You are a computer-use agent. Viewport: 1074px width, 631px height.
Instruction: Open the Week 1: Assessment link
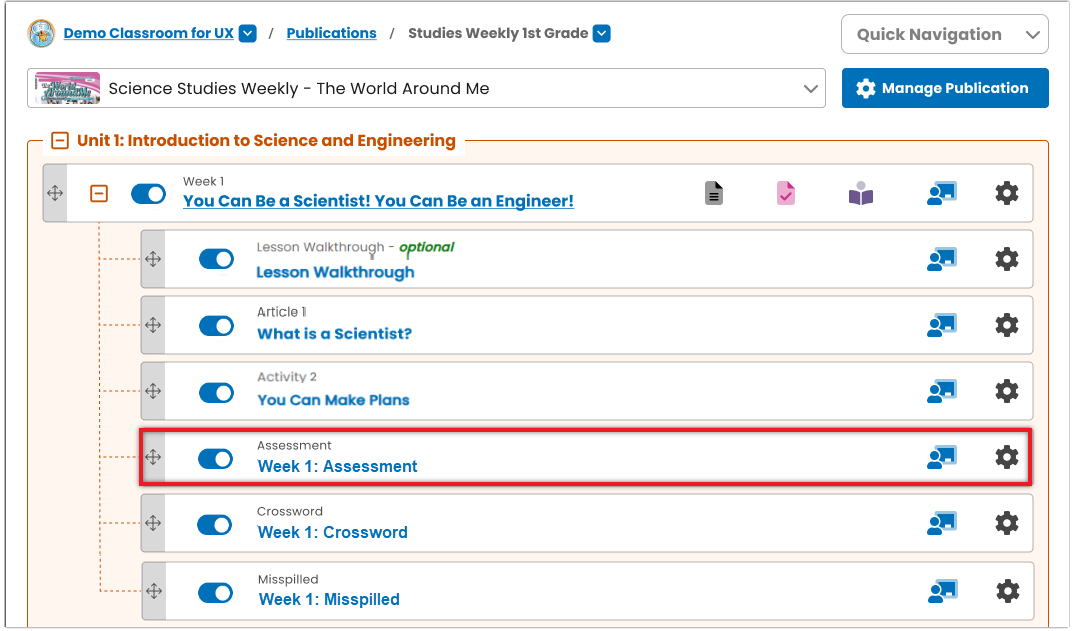tap(337, 466)
